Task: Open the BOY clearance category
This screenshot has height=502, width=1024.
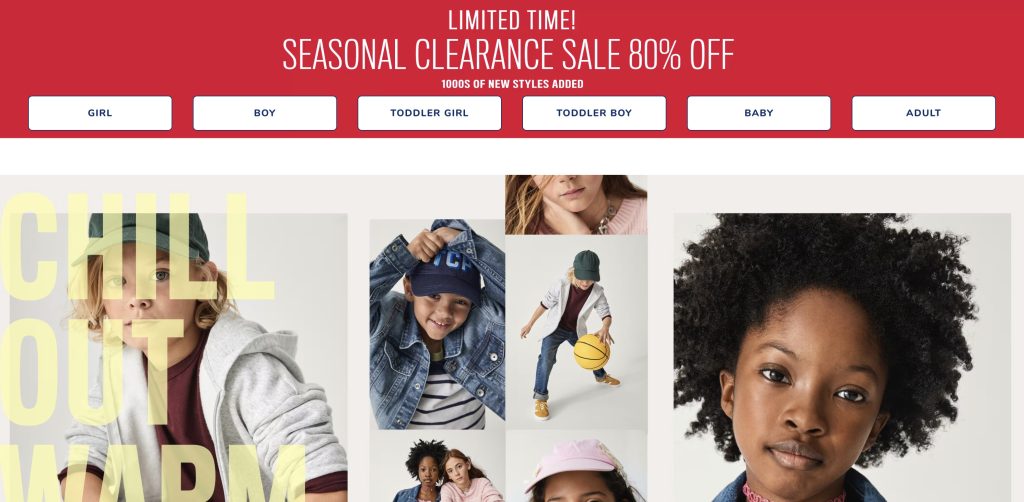Action: tap(264, 113)
